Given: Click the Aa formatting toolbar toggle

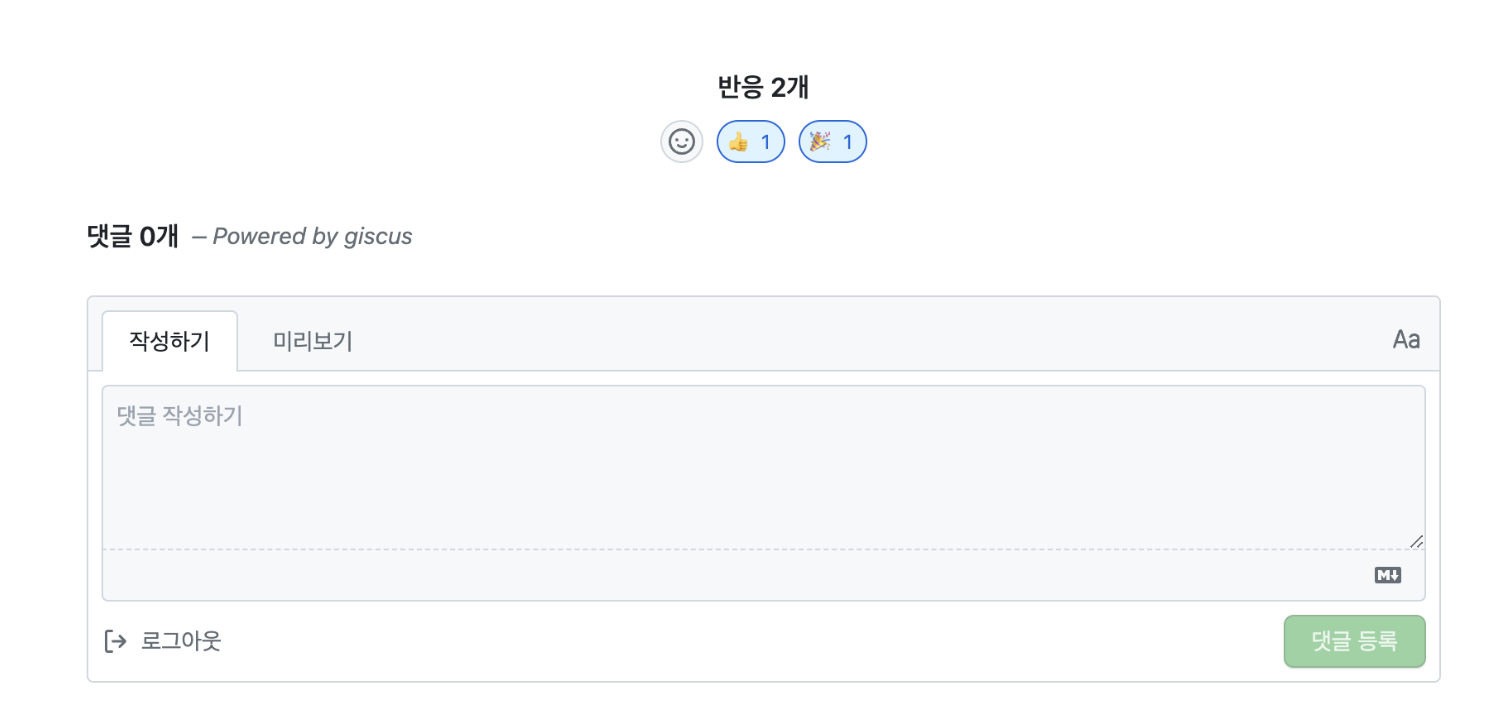Looking at the screenshot, I should click(x=1406, y=340).
